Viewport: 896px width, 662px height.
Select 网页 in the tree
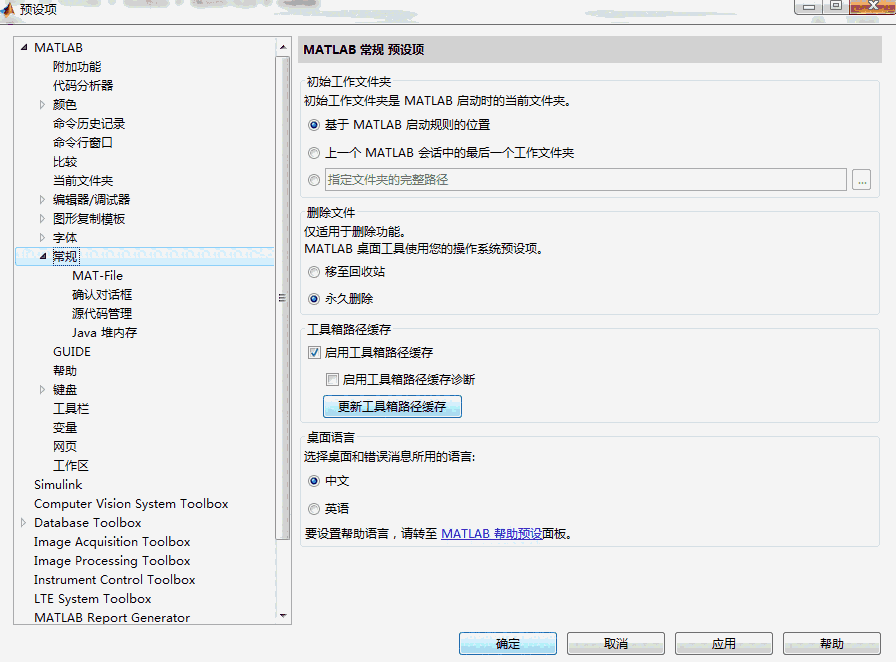[x=65, y=446]
